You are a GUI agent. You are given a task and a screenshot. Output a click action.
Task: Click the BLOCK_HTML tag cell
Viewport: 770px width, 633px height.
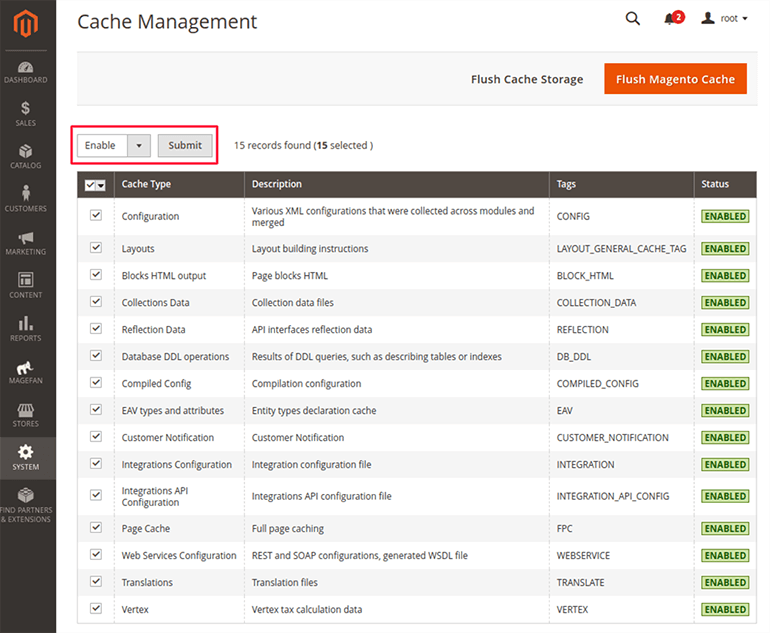click(585, 275)
